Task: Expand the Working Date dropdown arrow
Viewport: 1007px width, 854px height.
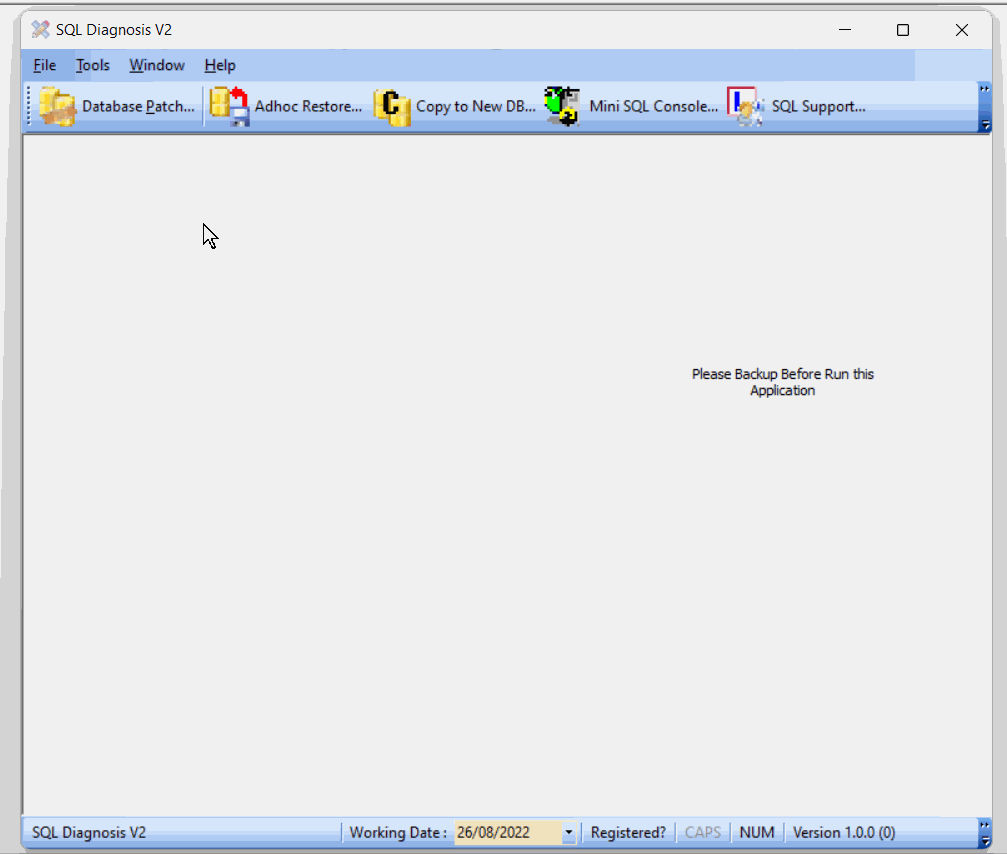Action: pos(569,832)
